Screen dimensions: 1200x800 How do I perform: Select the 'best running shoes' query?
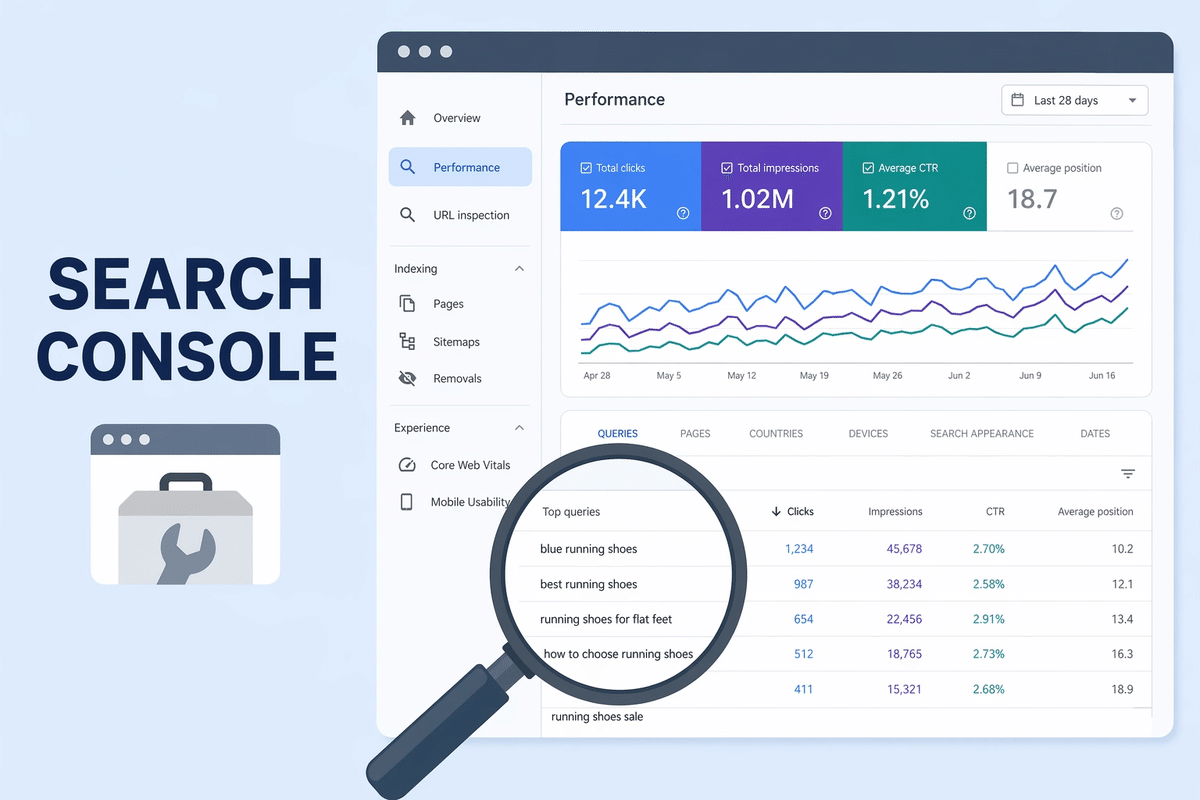point(588,584)
